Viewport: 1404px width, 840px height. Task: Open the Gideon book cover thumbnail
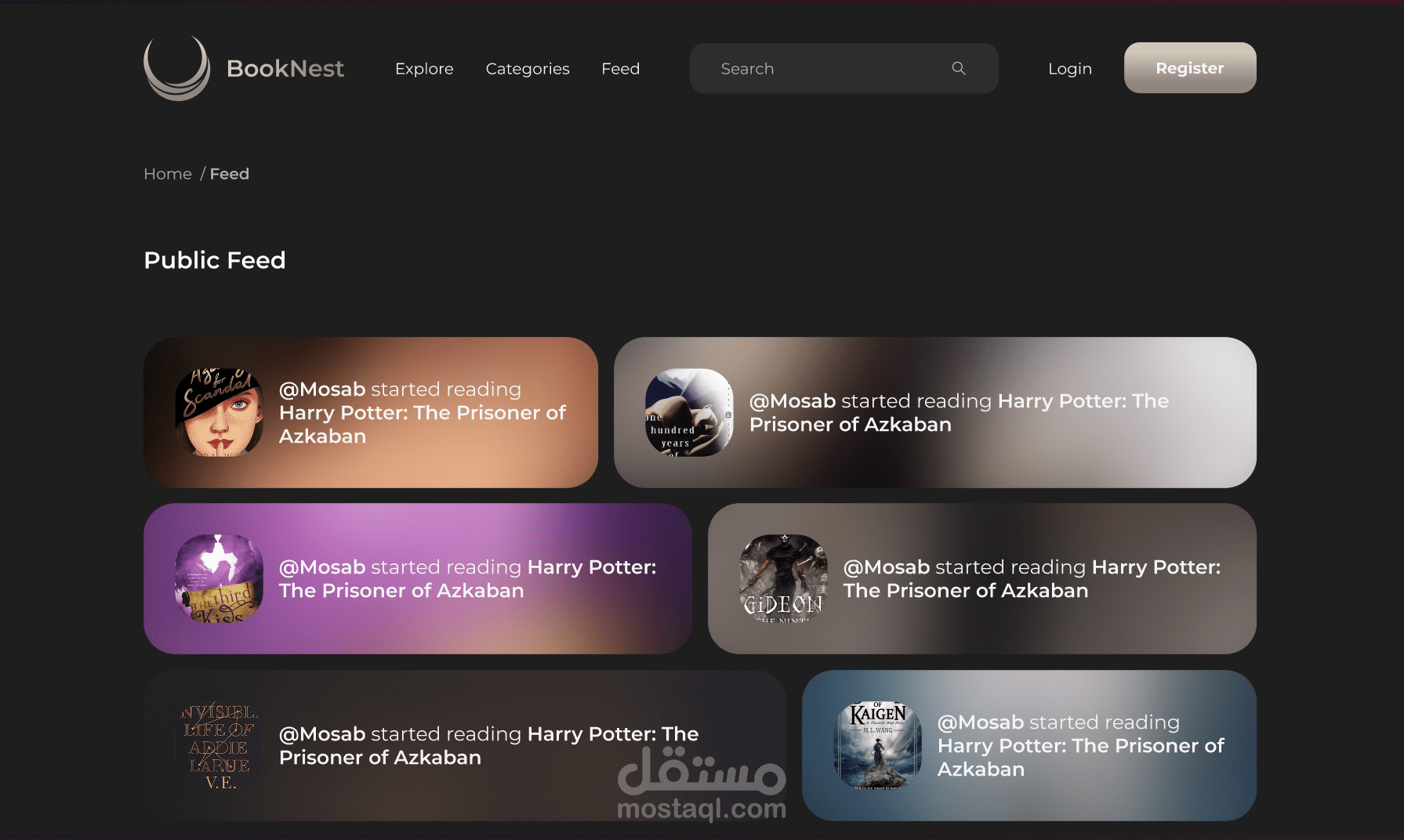click(784, 578)
